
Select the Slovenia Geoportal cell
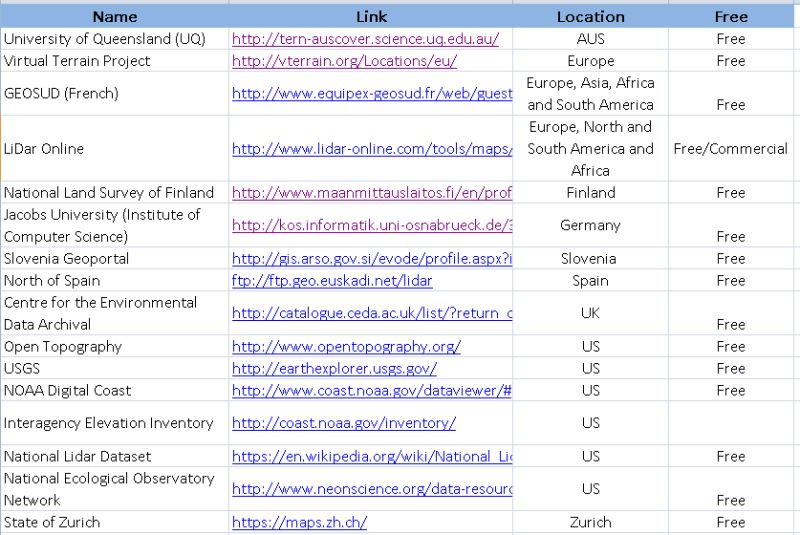pyautogui.click(x=115, y=259)
